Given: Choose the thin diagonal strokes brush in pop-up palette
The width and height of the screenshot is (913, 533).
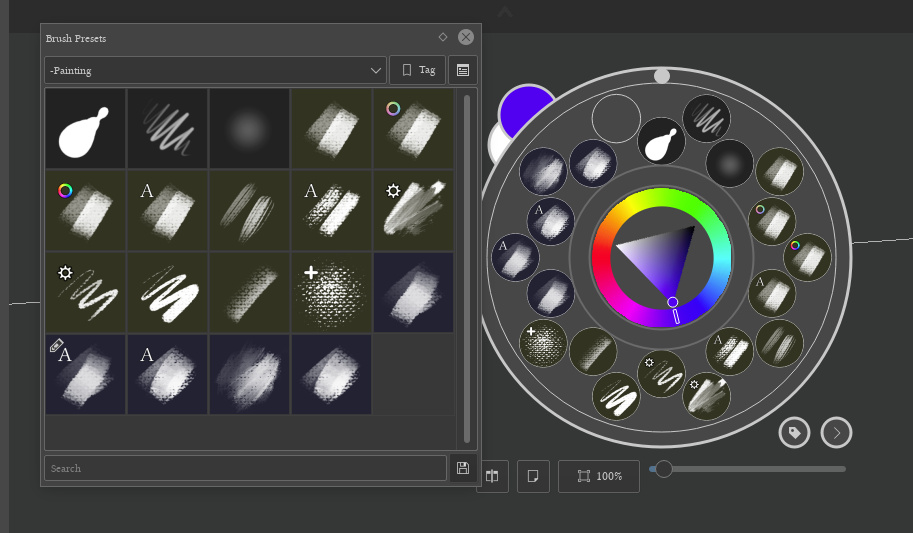Looking at the screenshot, I should pyautogui.click(x=780, y=344).
